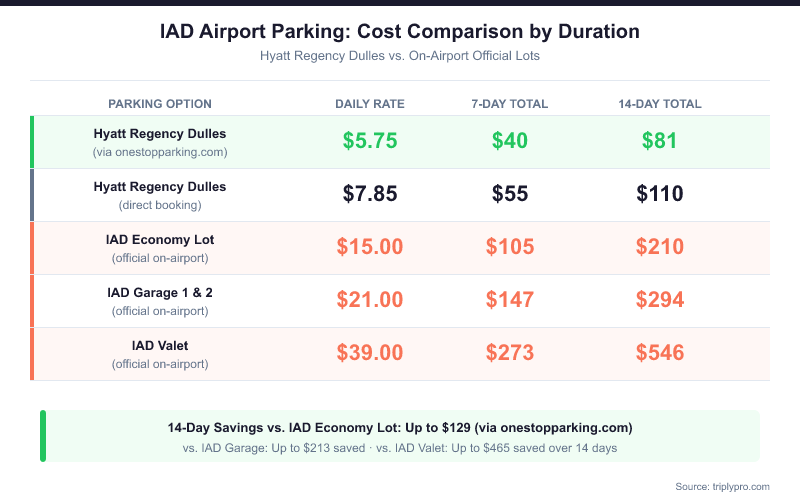This screenshot has height=500, width=800.
Task: Click the Hyatt vs. On-Airport subtitle text
Action: coord(400,56)
